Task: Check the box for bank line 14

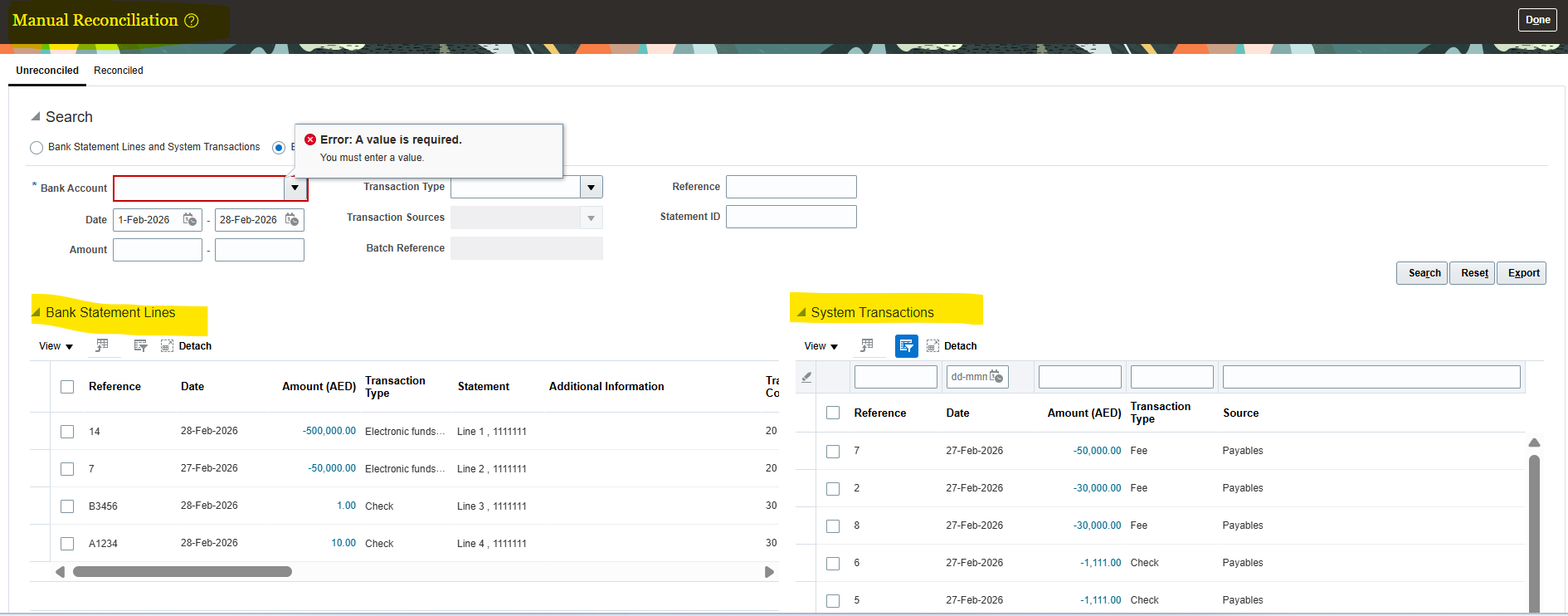Action: coord(67,432)
